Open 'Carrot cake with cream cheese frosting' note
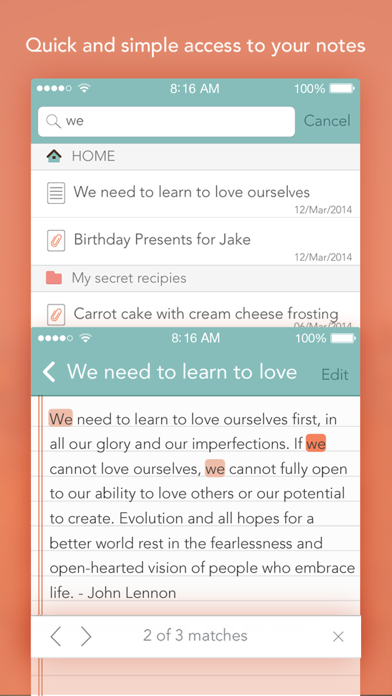This screenshot has height=696, width=392. pos(195,310)
